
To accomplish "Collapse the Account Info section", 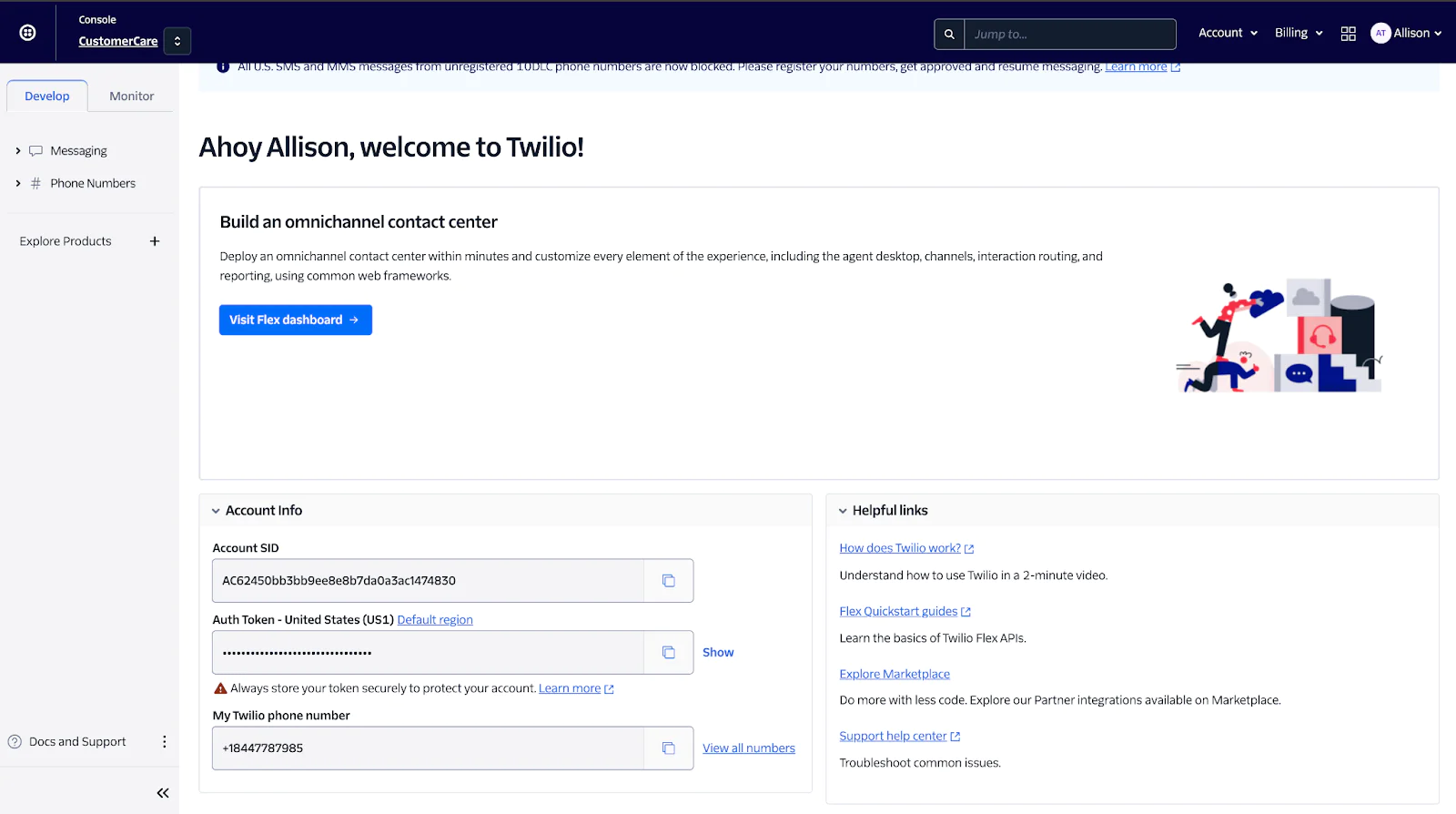I will [x=216, y=511].
